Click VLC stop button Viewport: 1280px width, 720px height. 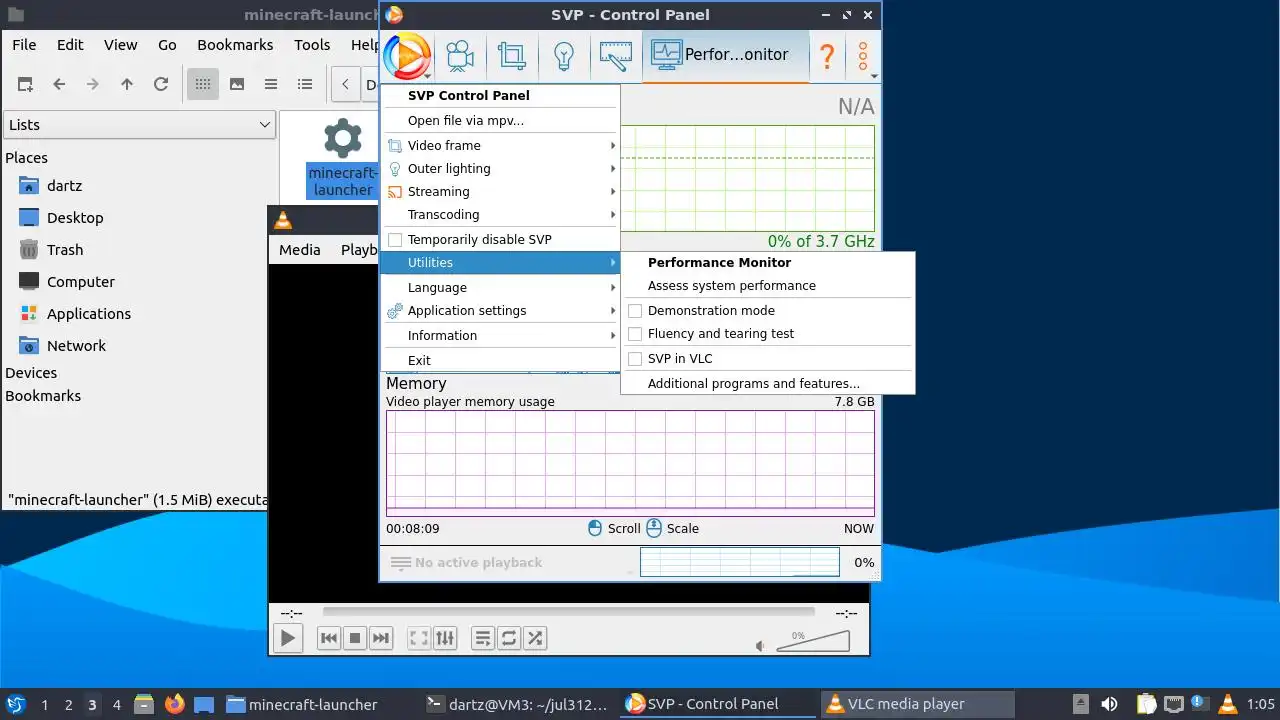pyautogui.click(x=354, y=638)
